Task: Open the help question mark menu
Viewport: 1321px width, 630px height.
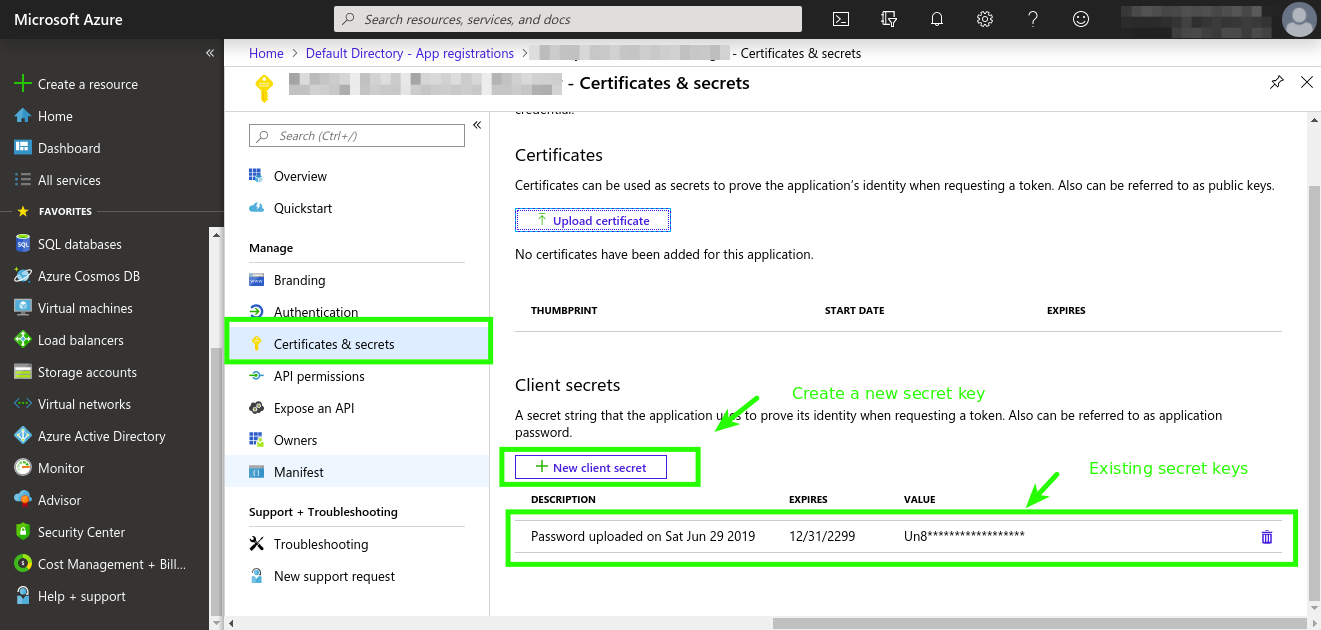Action: click(x=1033, y=19)
